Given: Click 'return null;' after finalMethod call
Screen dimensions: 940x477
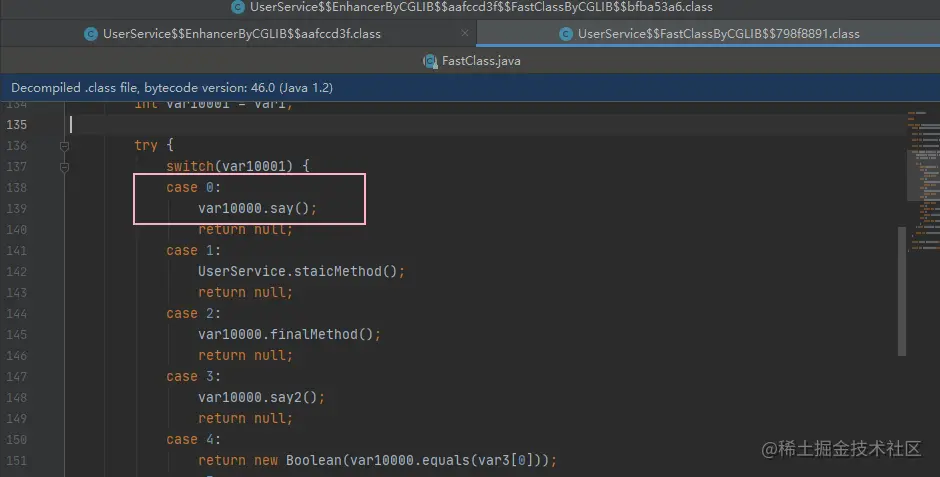Looking at the screenshot, I should [245, 355].
